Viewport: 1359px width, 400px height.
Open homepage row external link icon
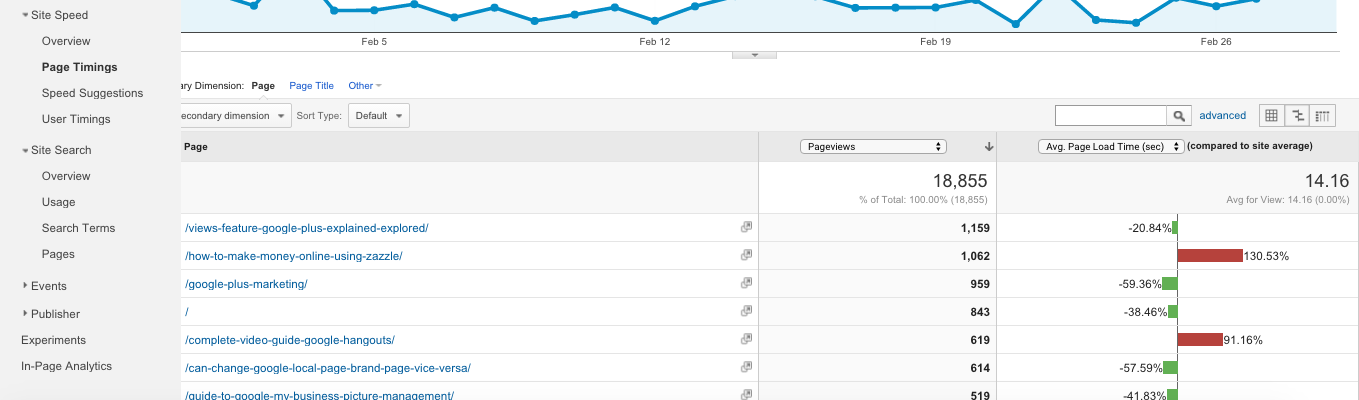point(745,312)
